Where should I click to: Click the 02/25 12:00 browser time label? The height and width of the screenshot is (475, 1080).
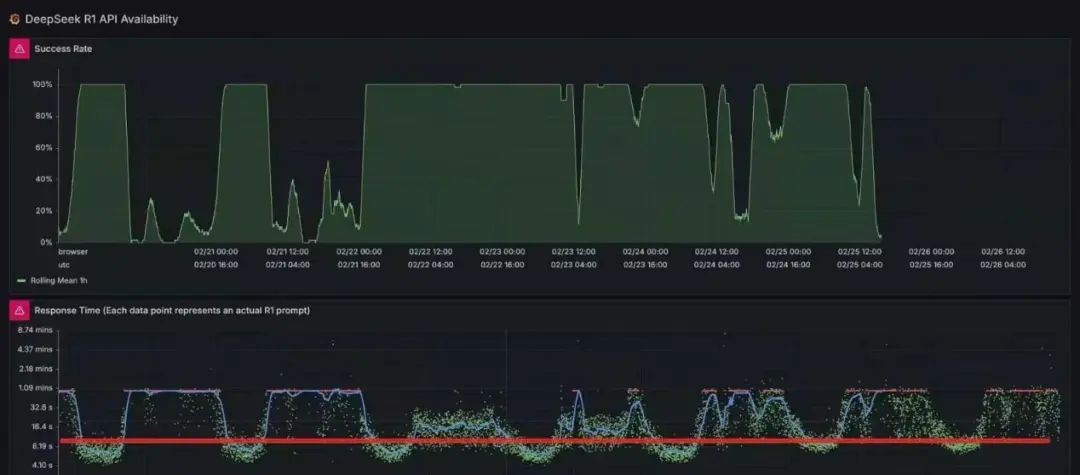click(x=860, y=252)
